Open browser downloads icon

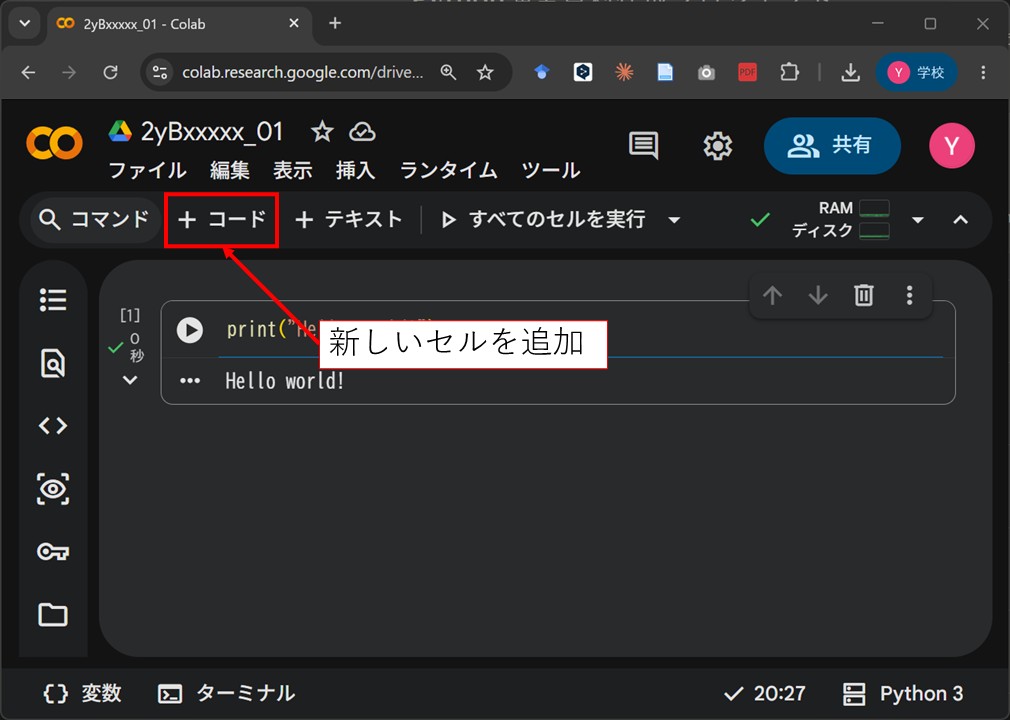click(x=850, y=72)
